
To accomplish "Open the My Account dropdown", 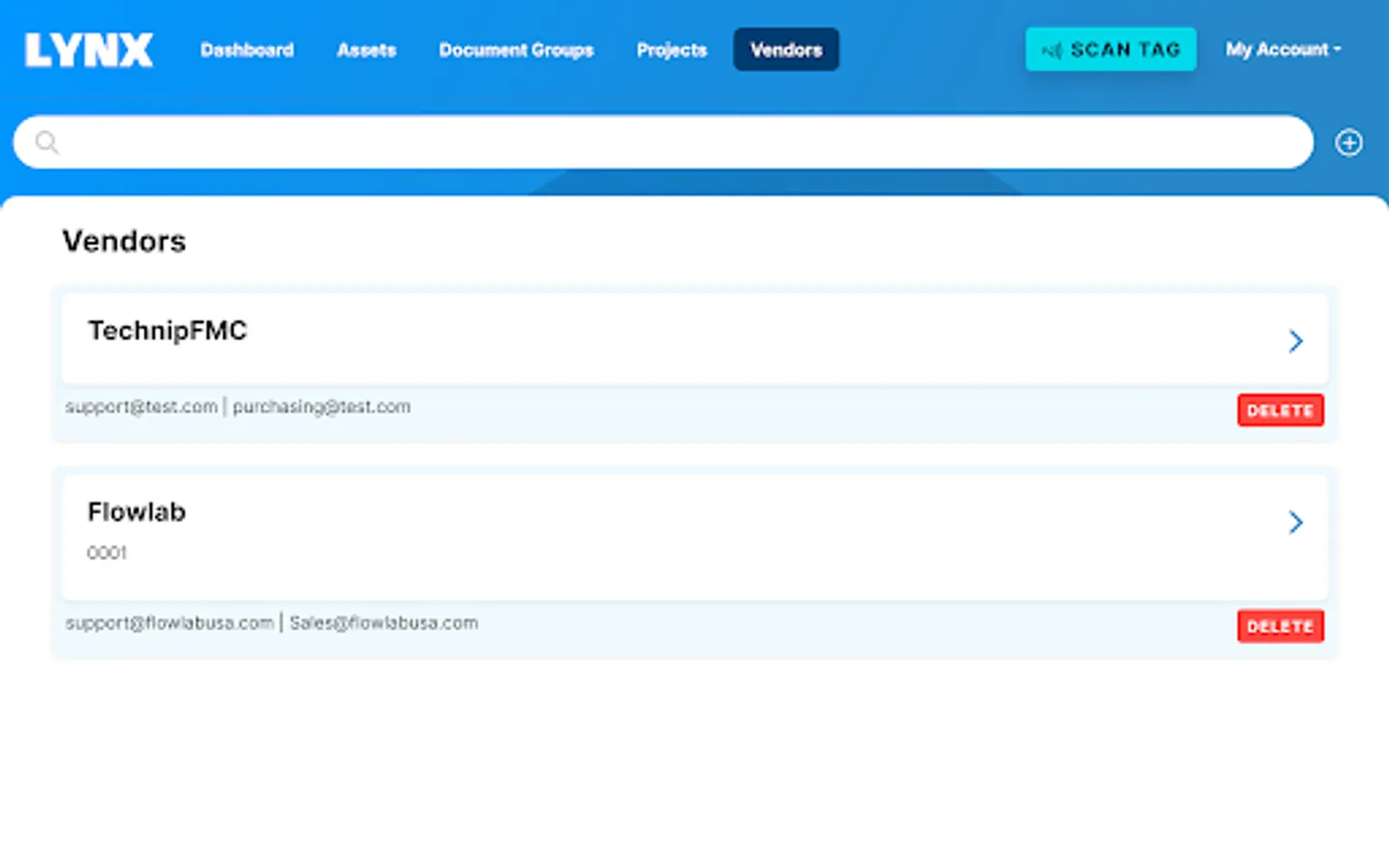I will pyautogui.click(x=1283, y=49).
